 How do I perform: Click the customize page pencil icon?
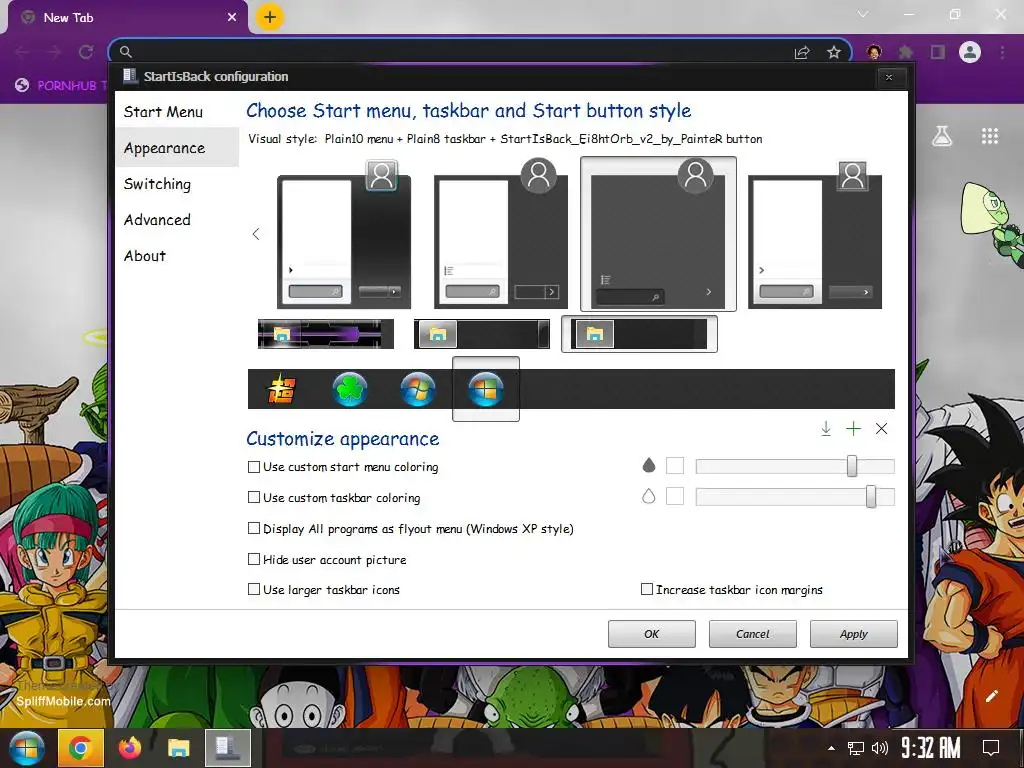click(991, 696)
